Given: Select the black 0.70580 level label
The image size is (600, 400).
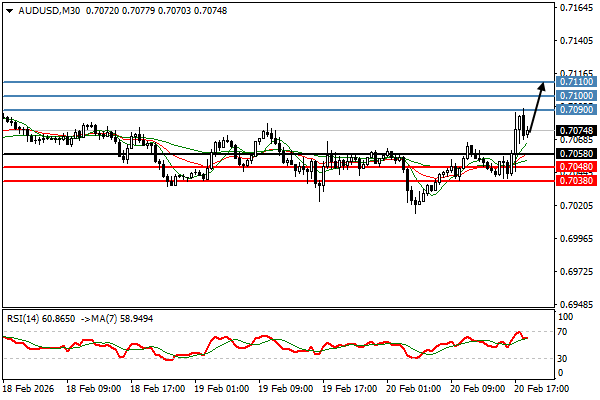Looking at the screenshot, I should pos(576,155).
